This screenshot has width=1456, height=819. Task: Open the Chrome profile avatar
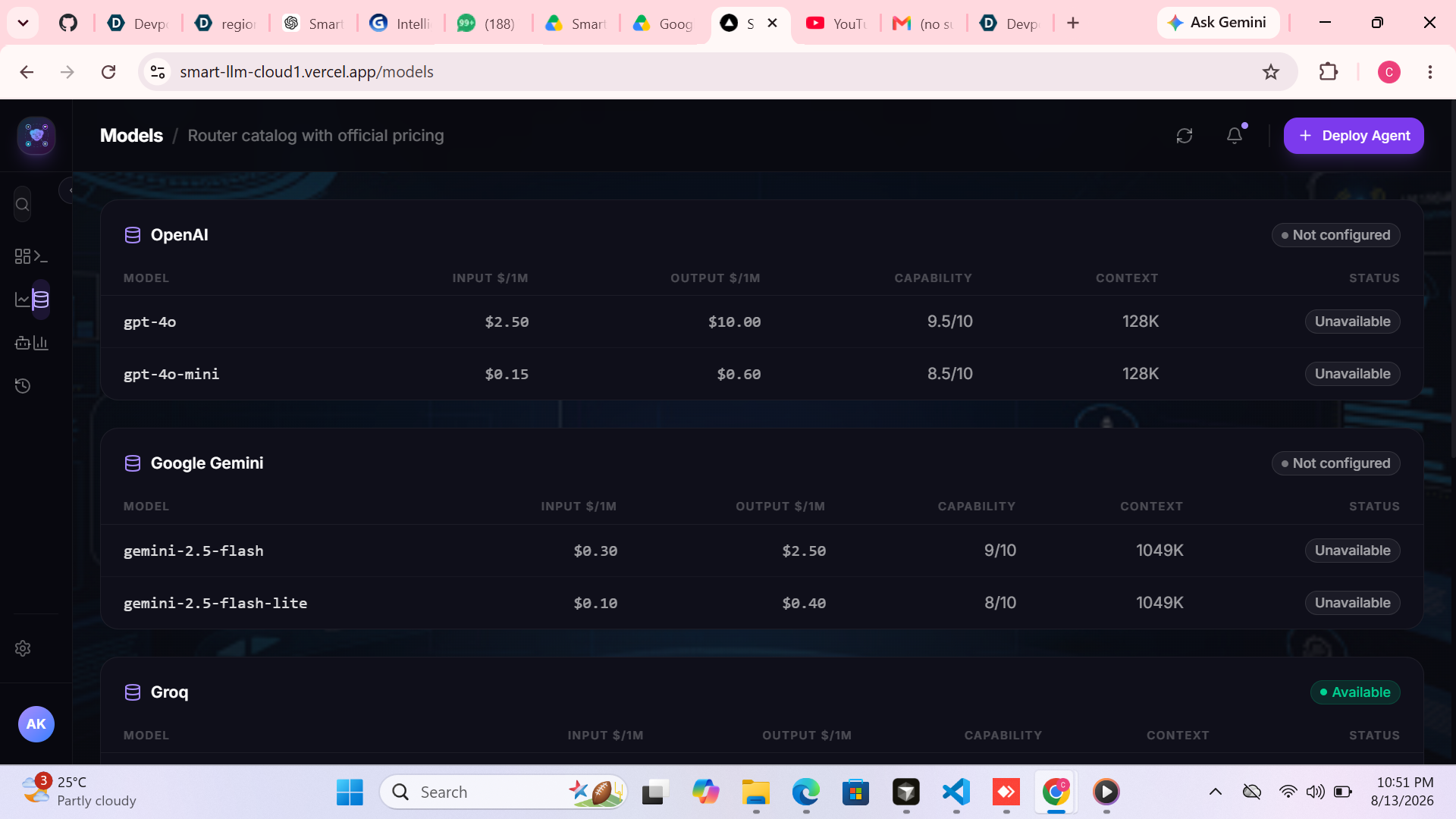click(1389, 72)
